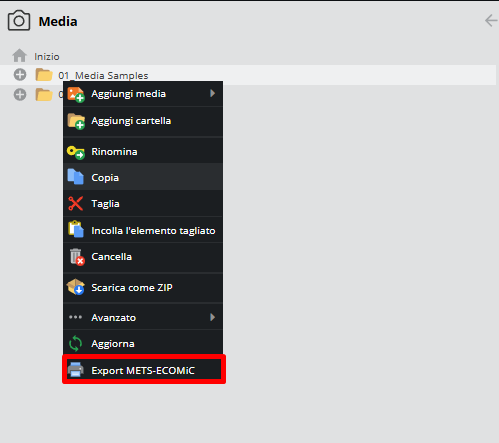Click the Cancella trash can icon
499x443 pixels.
pos(77,257)
